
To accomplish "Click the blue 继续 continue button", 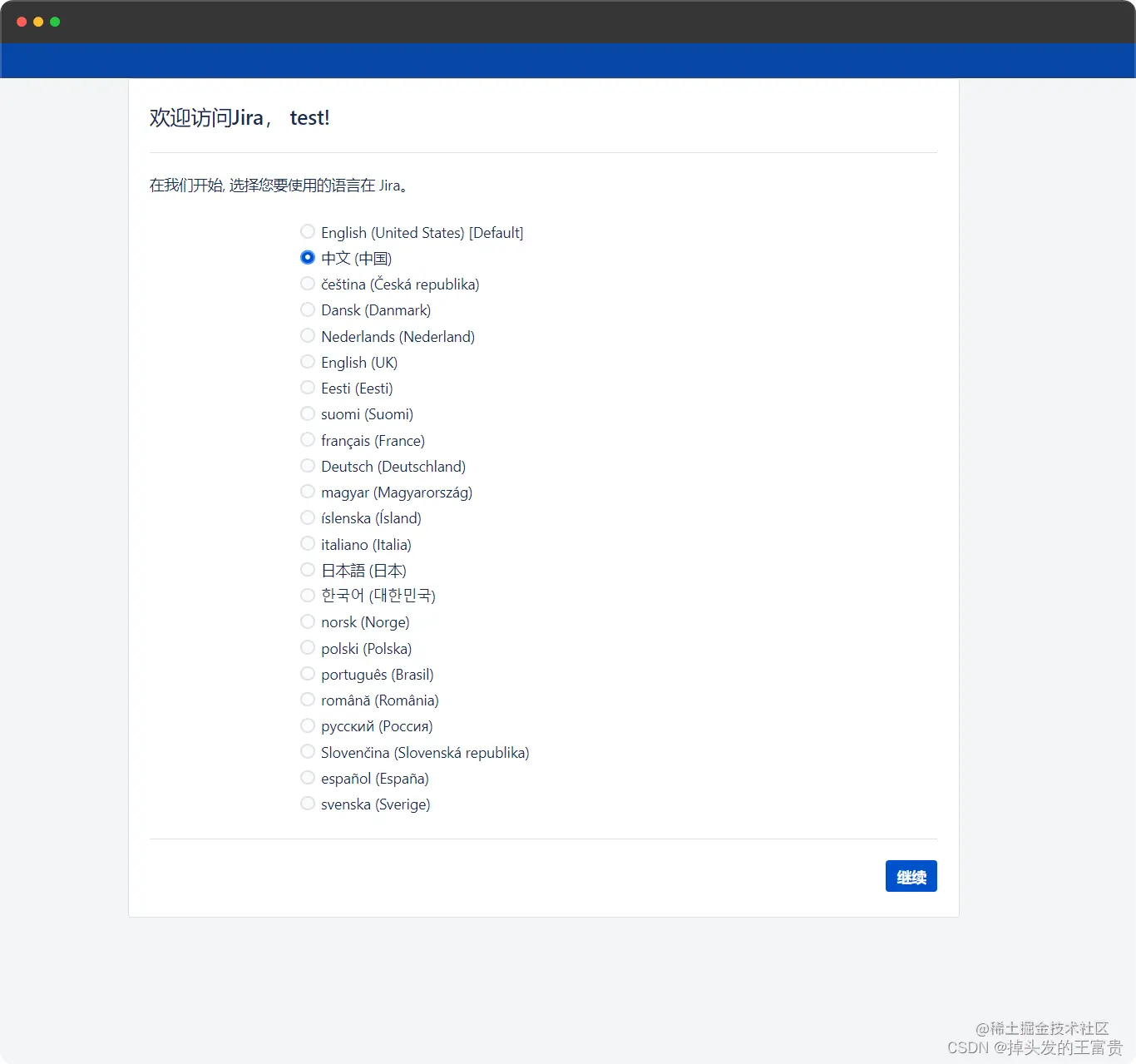I will click(911, 876).
